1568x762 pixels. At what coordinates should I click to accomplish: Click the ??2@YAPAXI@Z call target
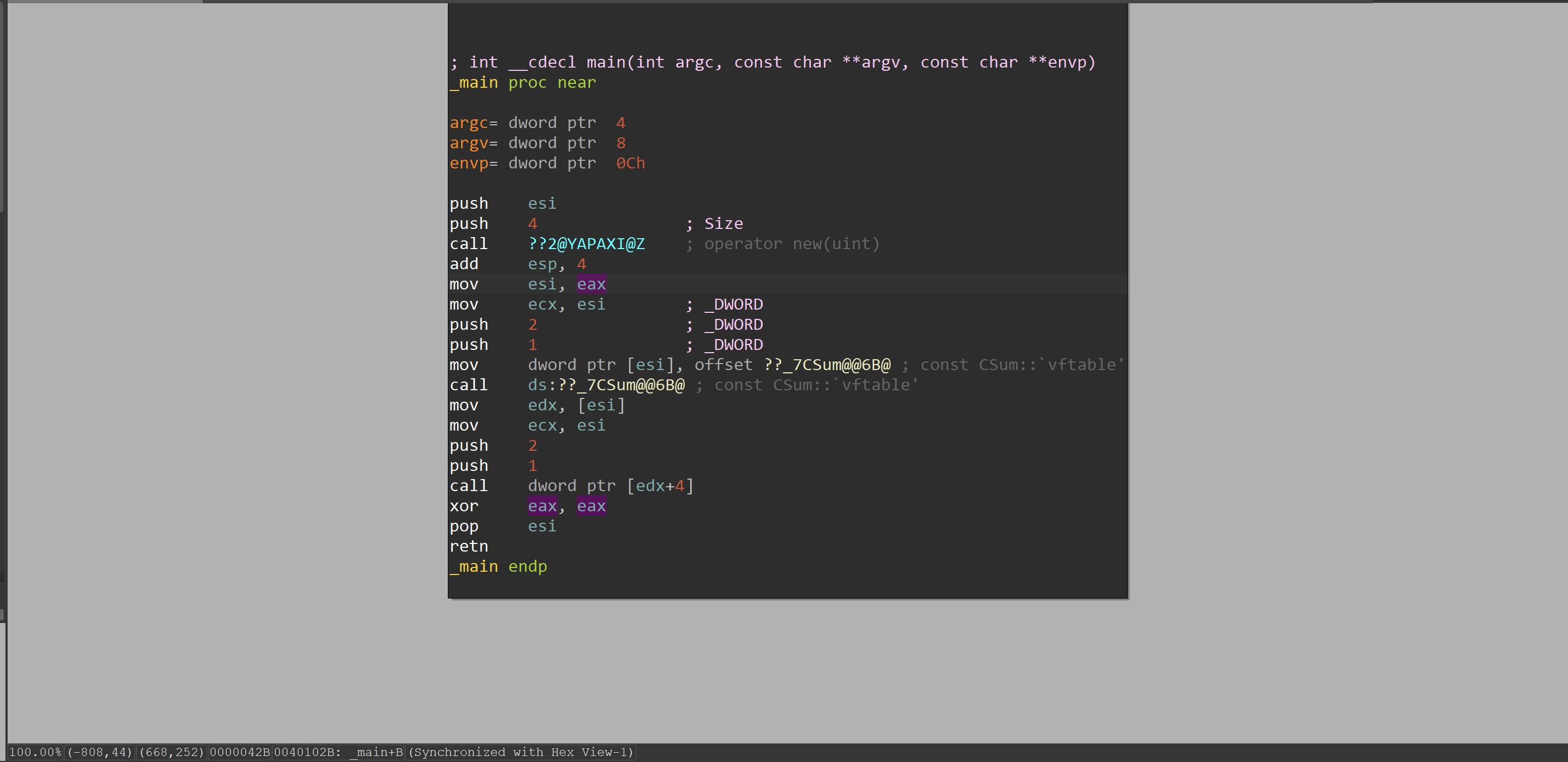coord(586,244)
